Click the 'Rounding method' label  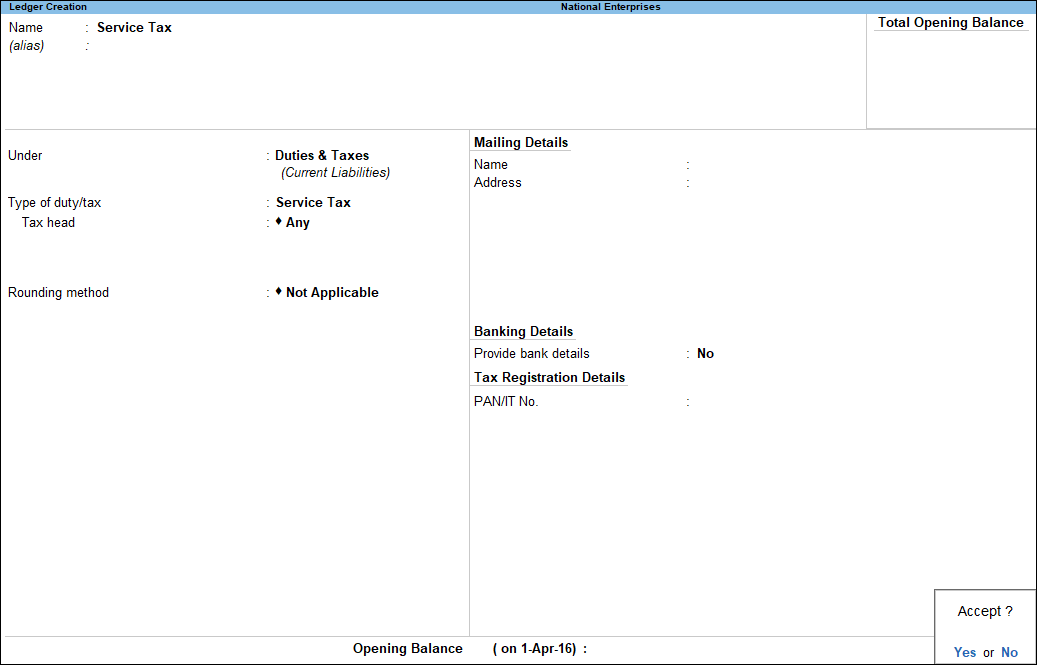[x=58, y=292]
